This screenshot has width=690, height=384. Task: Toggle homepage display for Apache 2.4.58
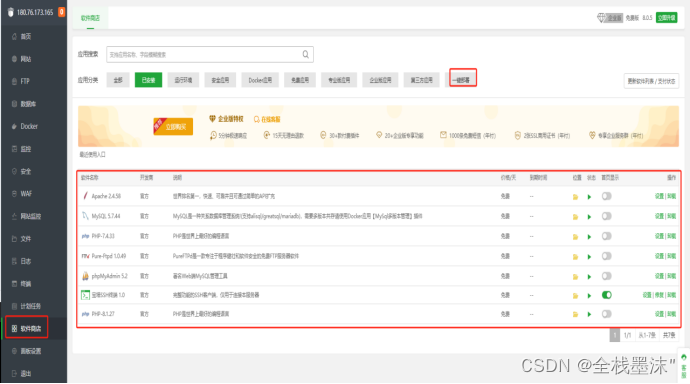coord(606,196)
